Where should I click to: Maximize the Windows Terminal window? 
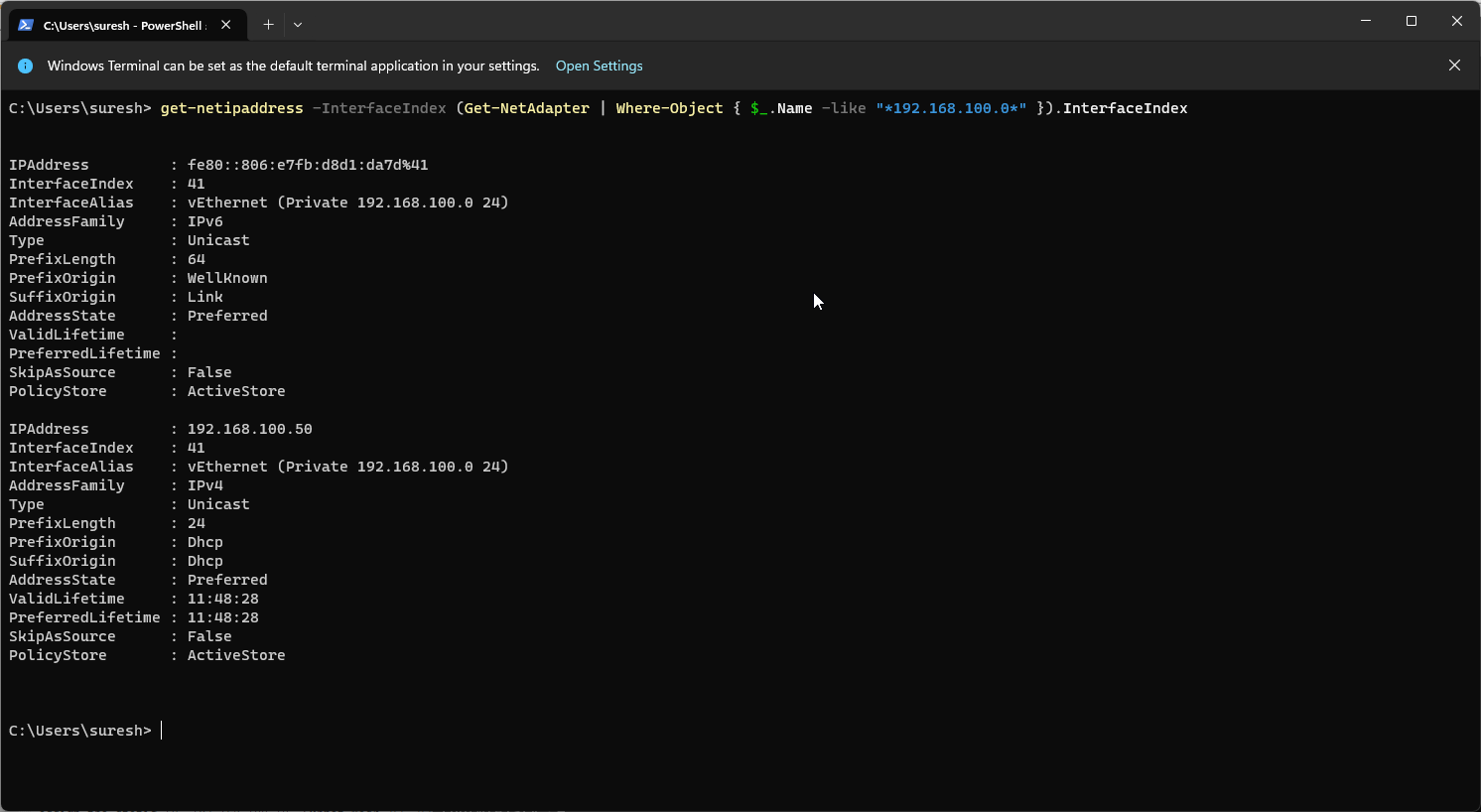click(x=1412, y=21)
